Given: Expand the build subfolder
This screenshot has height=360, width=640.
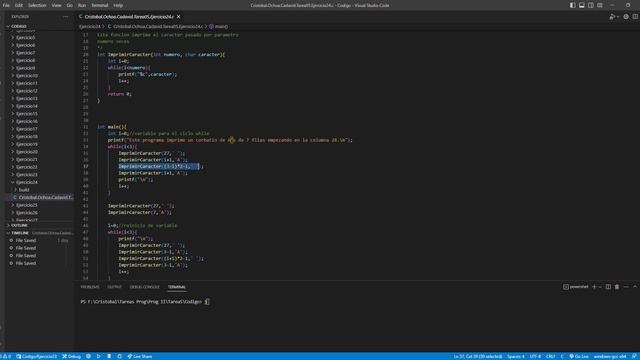Looking at the screenshot, I should point(39,190).
